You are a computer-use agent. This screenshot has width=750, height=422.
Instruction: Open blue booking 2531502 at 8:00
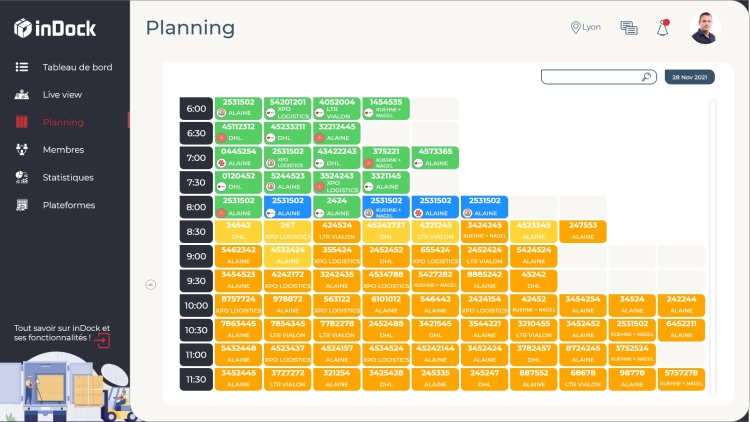[x=484, y=207]
